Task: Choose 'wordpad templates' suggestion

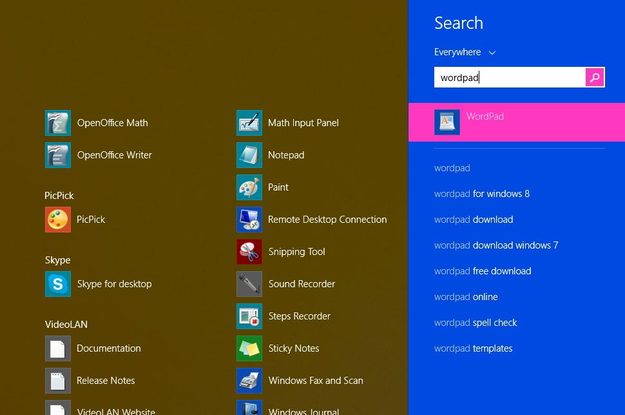Action: coord(473,348)
